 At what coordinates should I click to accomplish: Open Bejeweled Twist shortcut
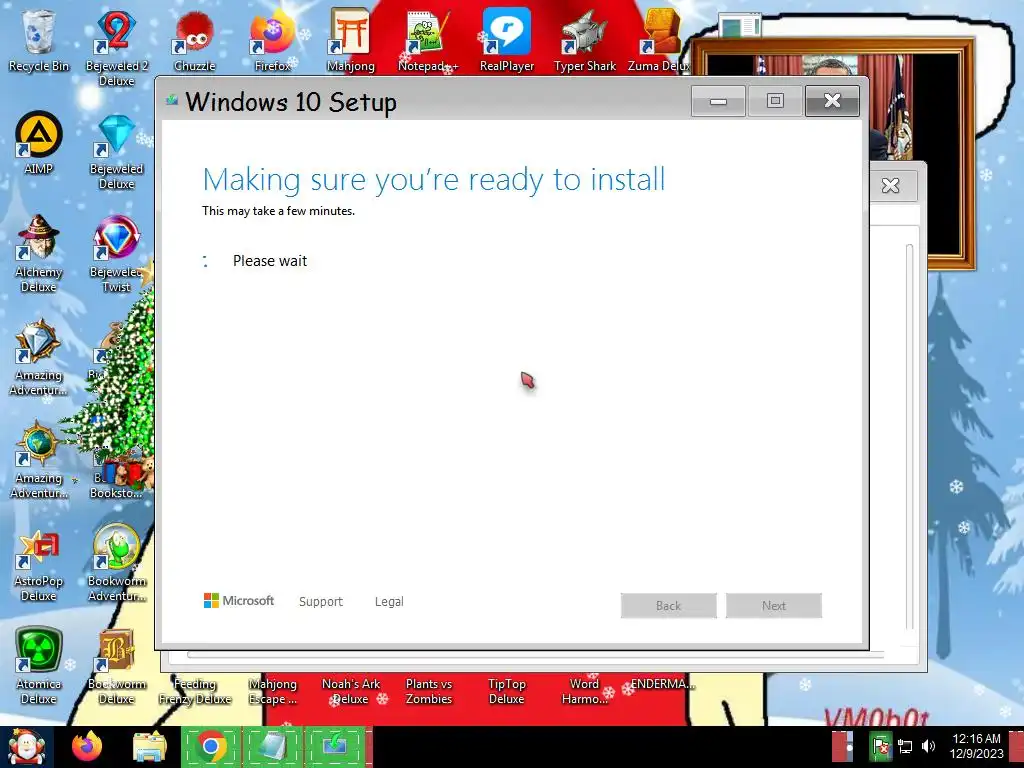tap(116, 253)
